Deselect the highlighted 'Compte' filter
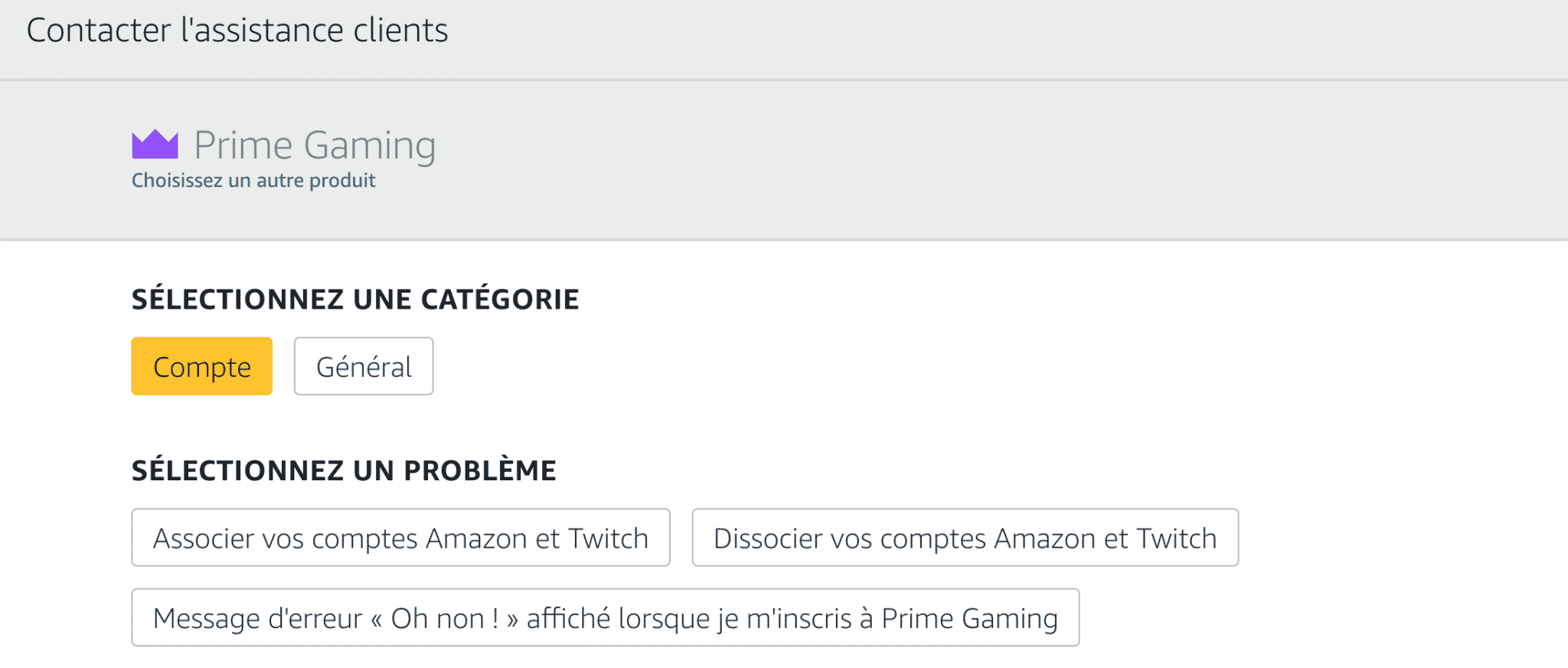This screenshot has width=1568, height=668. tap(201, 366)
